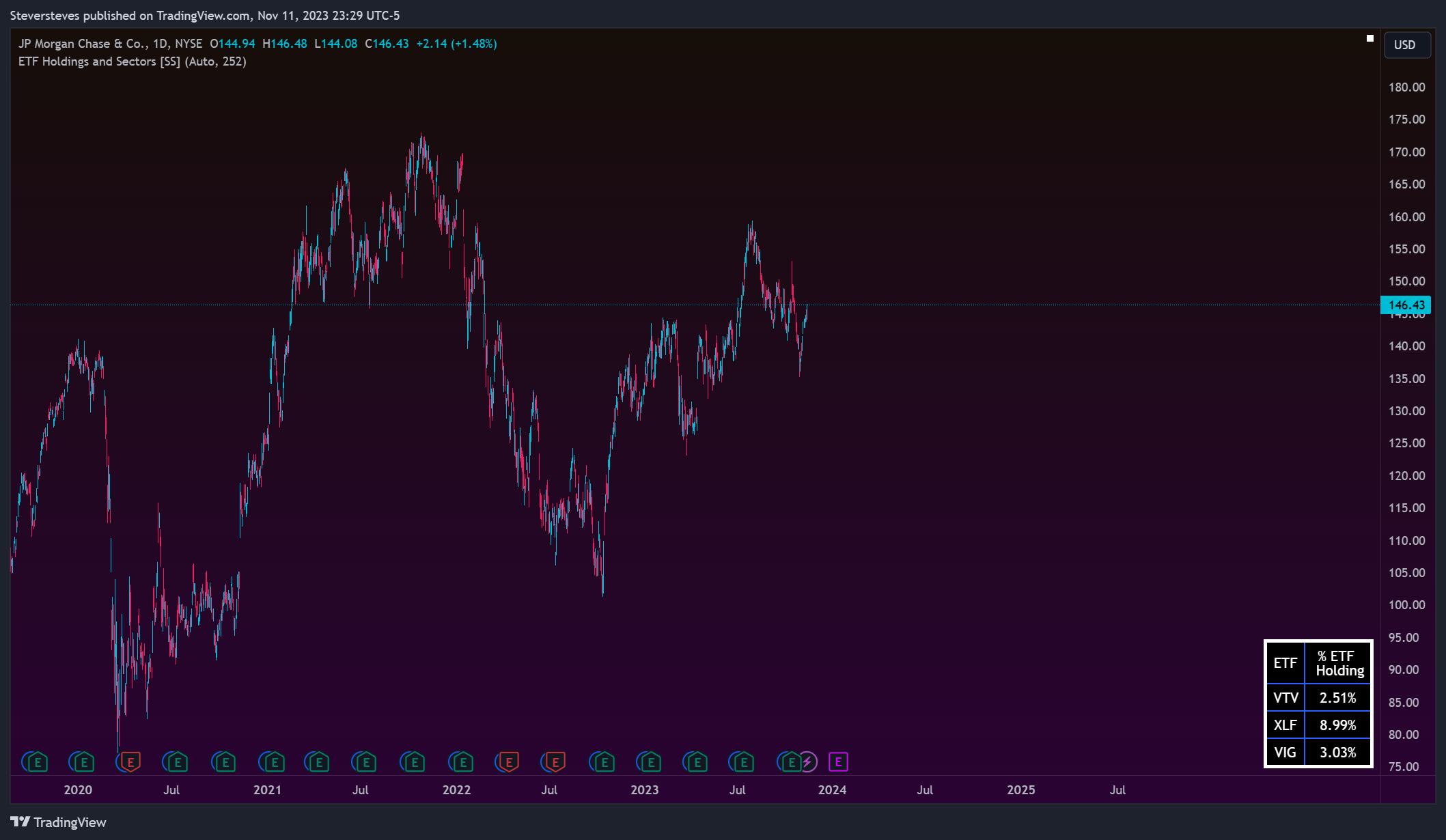The height and width of the screenshot is (840, 1446).
Task: Click the earnings marker before the 2020 label
Action: [x=38, y=761]
